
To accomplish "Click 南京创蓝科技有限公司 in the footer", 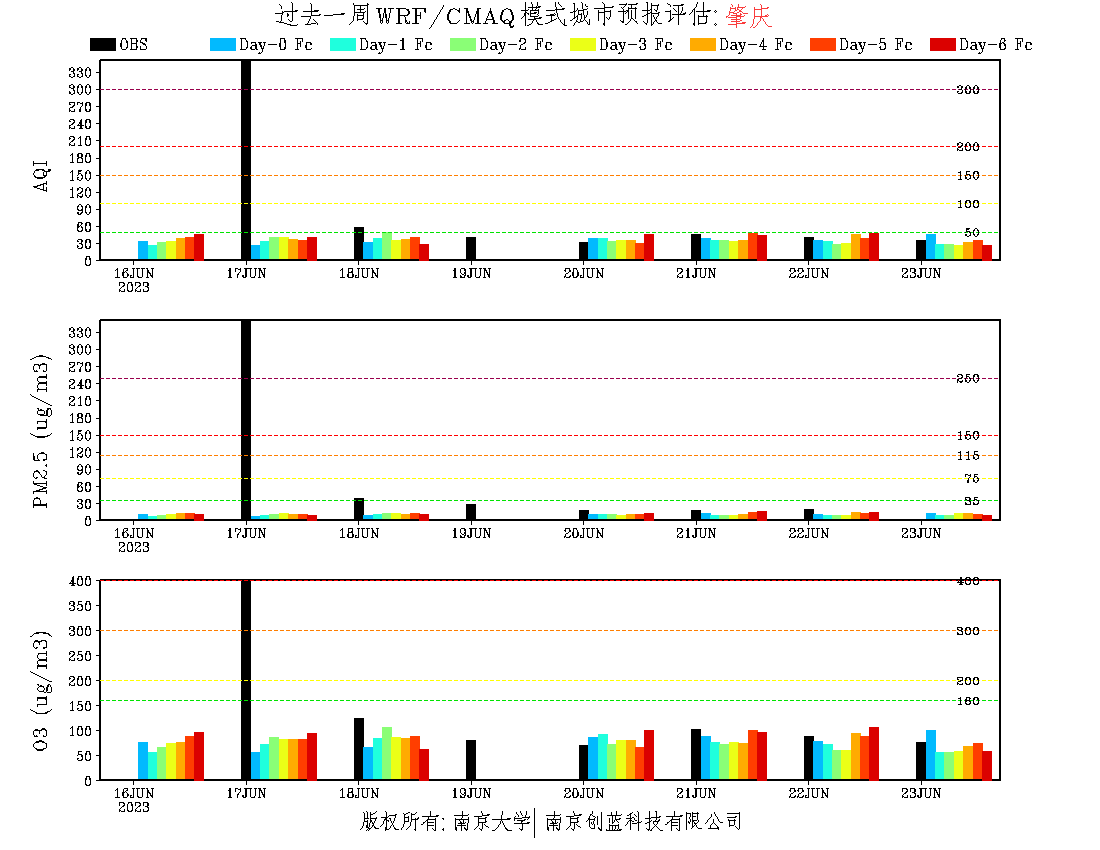I will pos(643,822).
